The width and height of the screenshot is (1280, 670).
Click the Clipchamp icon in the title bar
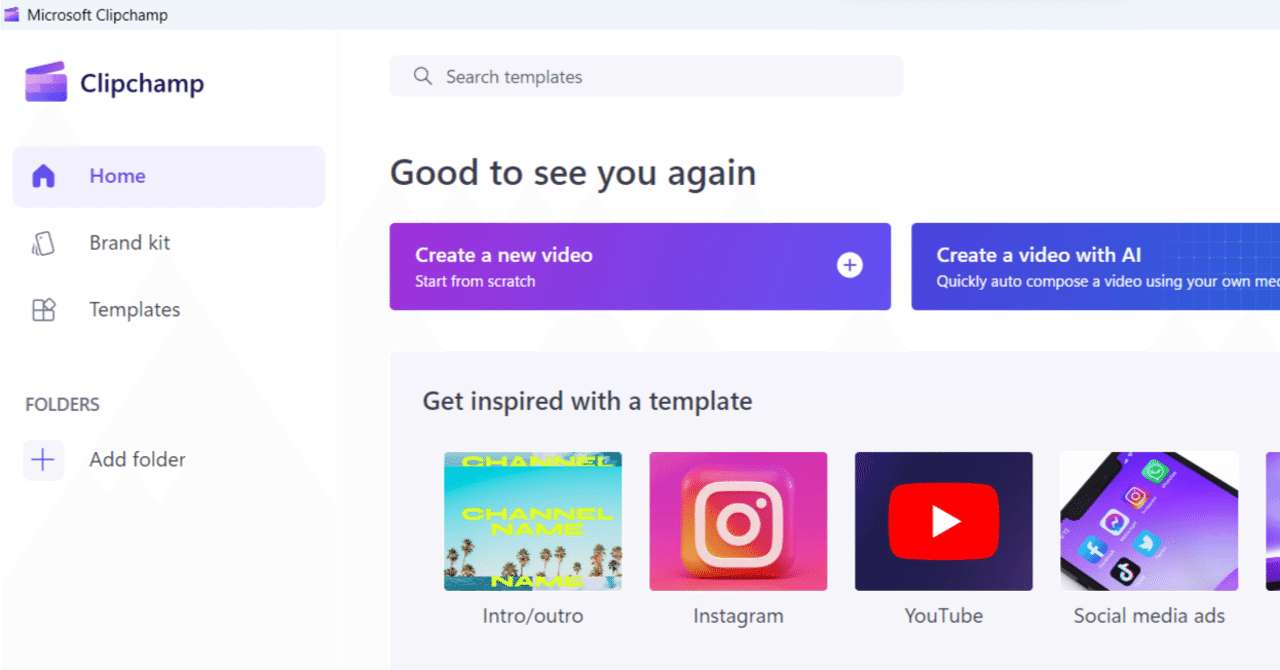(x=12, y=14)
